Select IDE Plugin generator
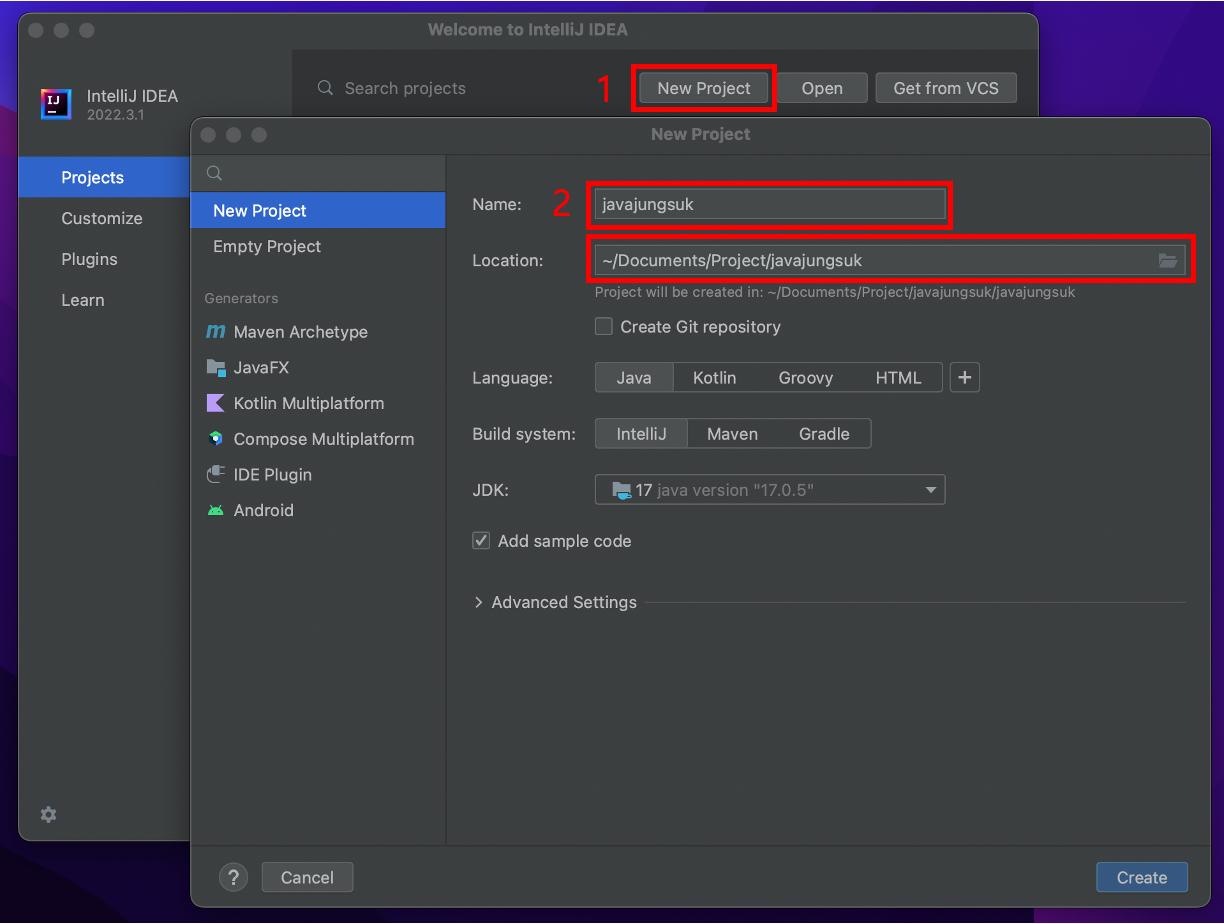 click(x=318, y=475)
